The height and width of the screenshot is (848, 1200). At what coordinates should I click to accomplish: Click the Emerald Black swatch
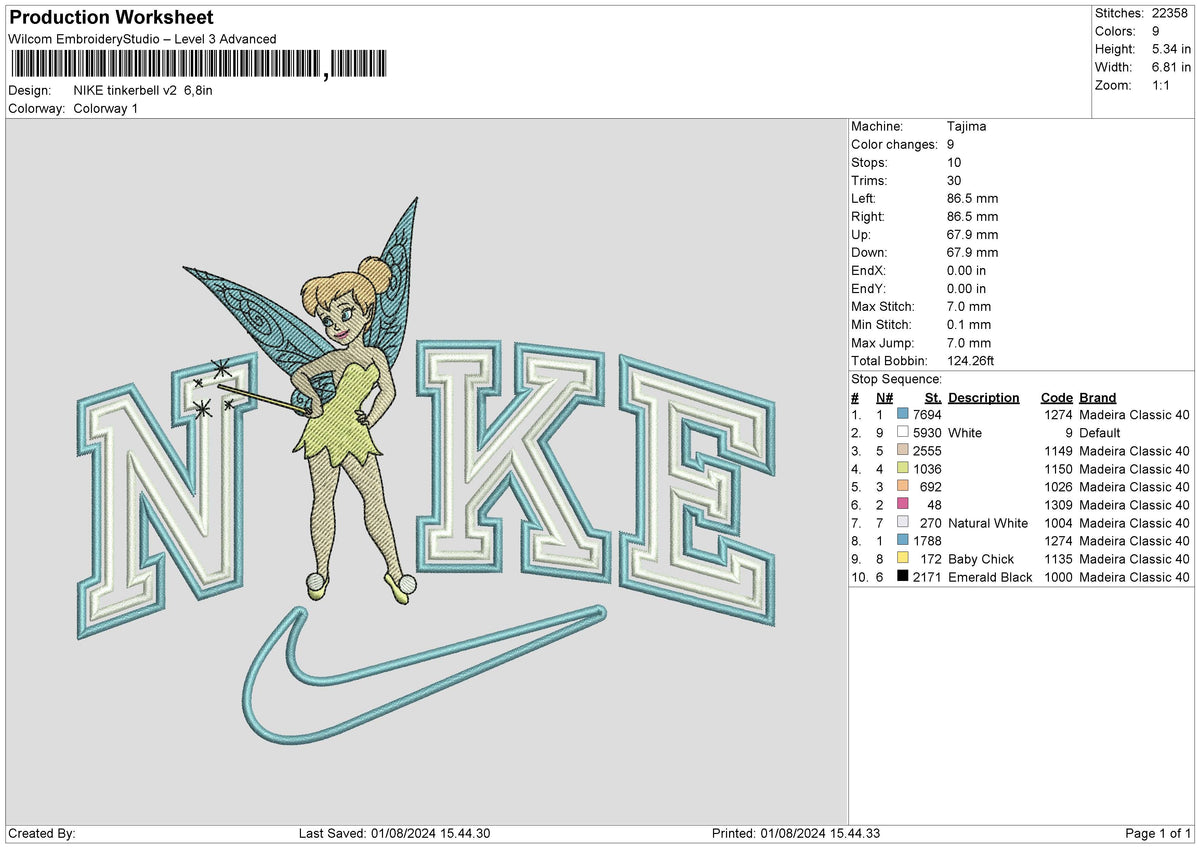point(903,577)
